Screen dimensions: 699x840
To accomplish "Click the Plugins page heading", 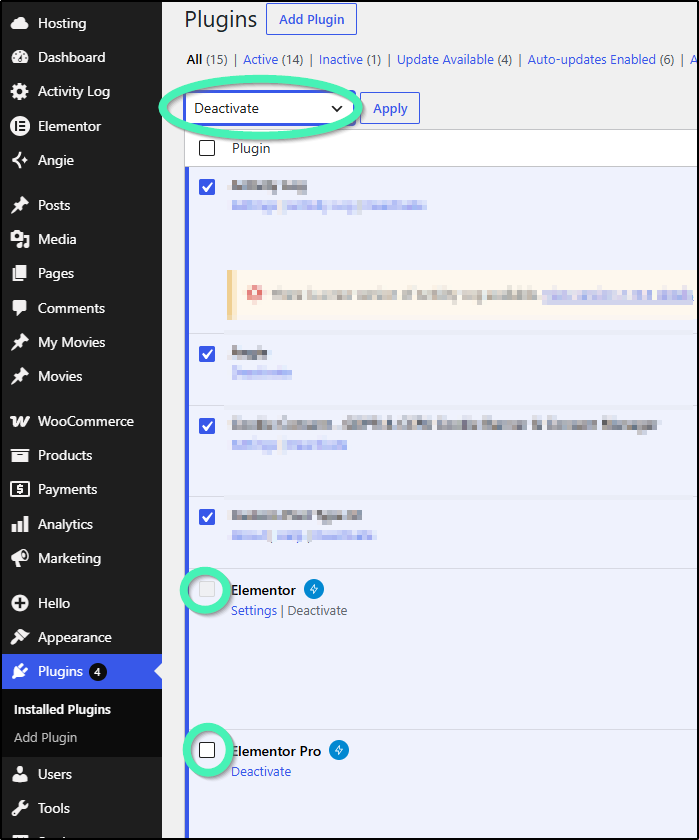I will pyautogui.click(x=221, y=19).
